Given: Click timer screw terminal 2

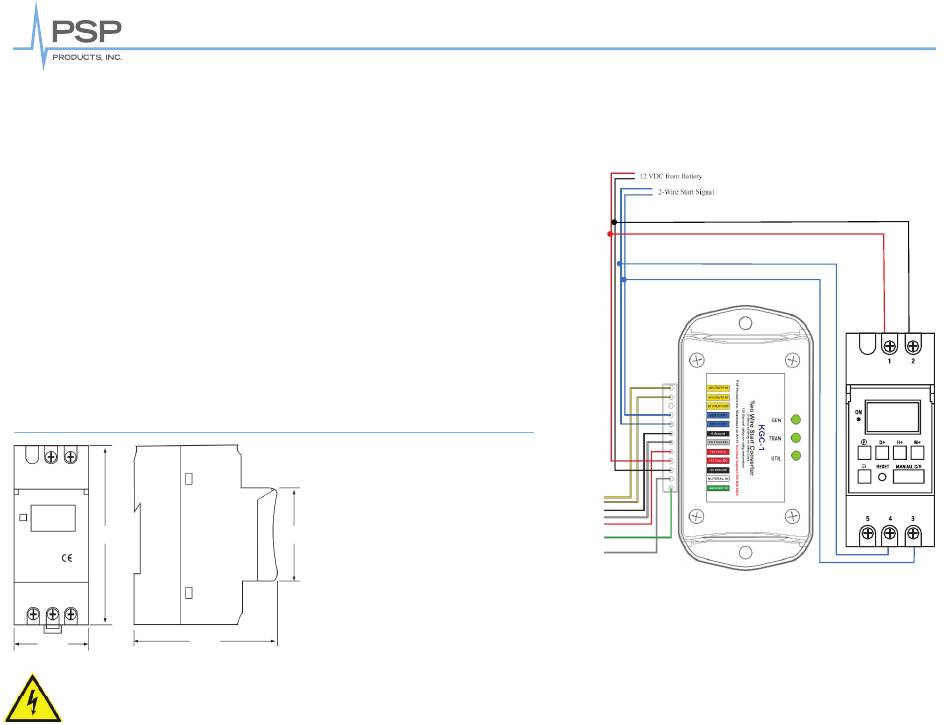Looking at the screenshot, I should 912,347.
